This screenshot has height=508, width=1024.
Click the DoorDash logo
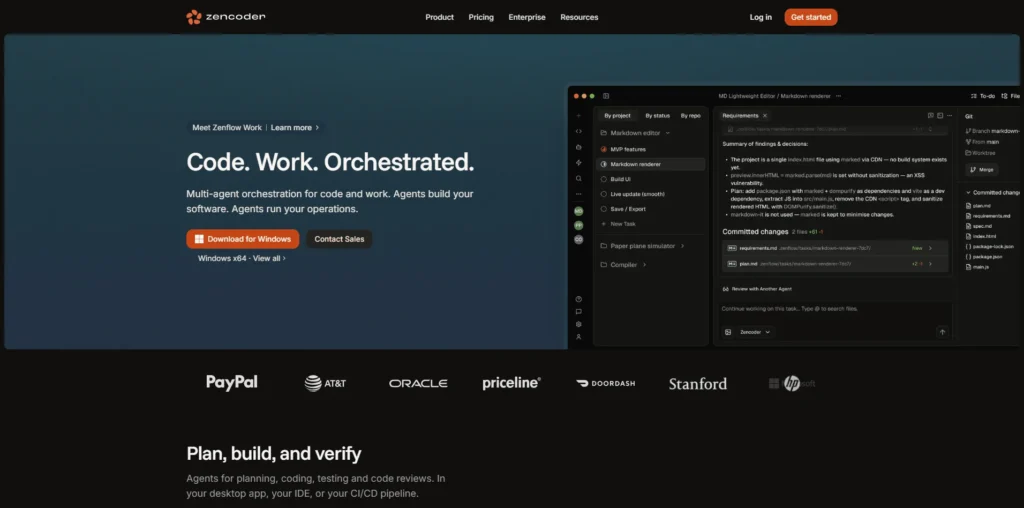tap(605, 383)
